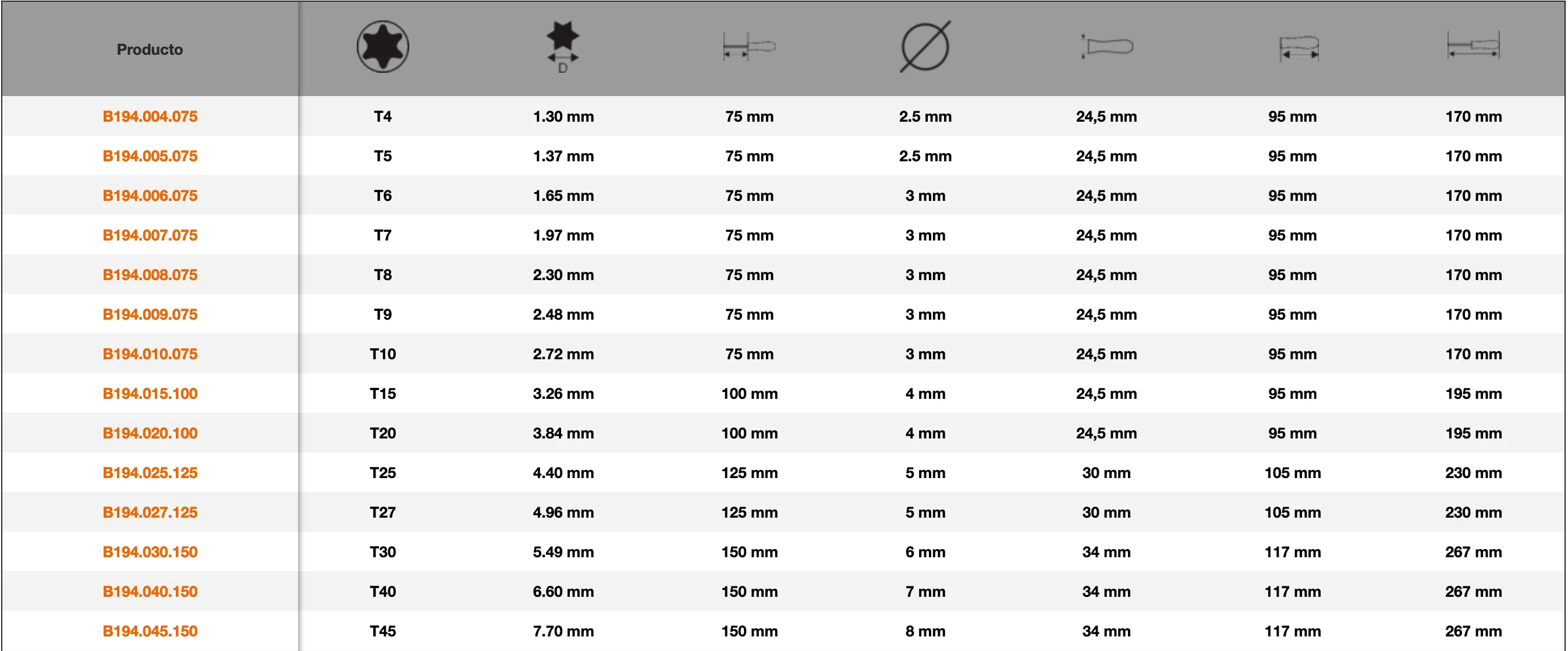
Task: Click the tip diameter D star icon
Action: point(563,48)
